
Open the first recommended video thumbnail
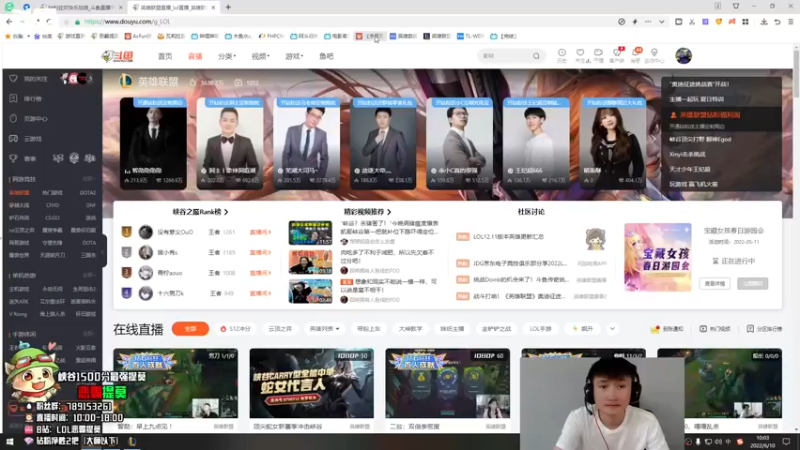310,233
